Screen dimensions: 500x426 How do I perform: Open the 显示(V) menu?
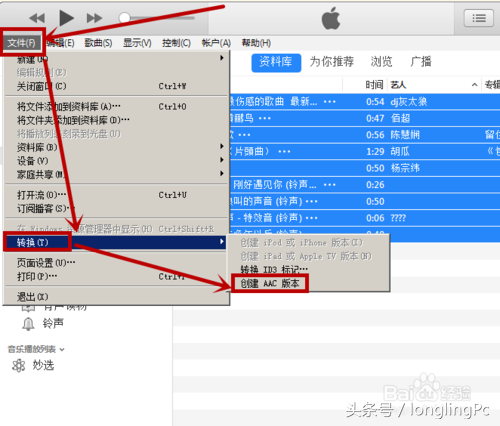click(137, 43)
